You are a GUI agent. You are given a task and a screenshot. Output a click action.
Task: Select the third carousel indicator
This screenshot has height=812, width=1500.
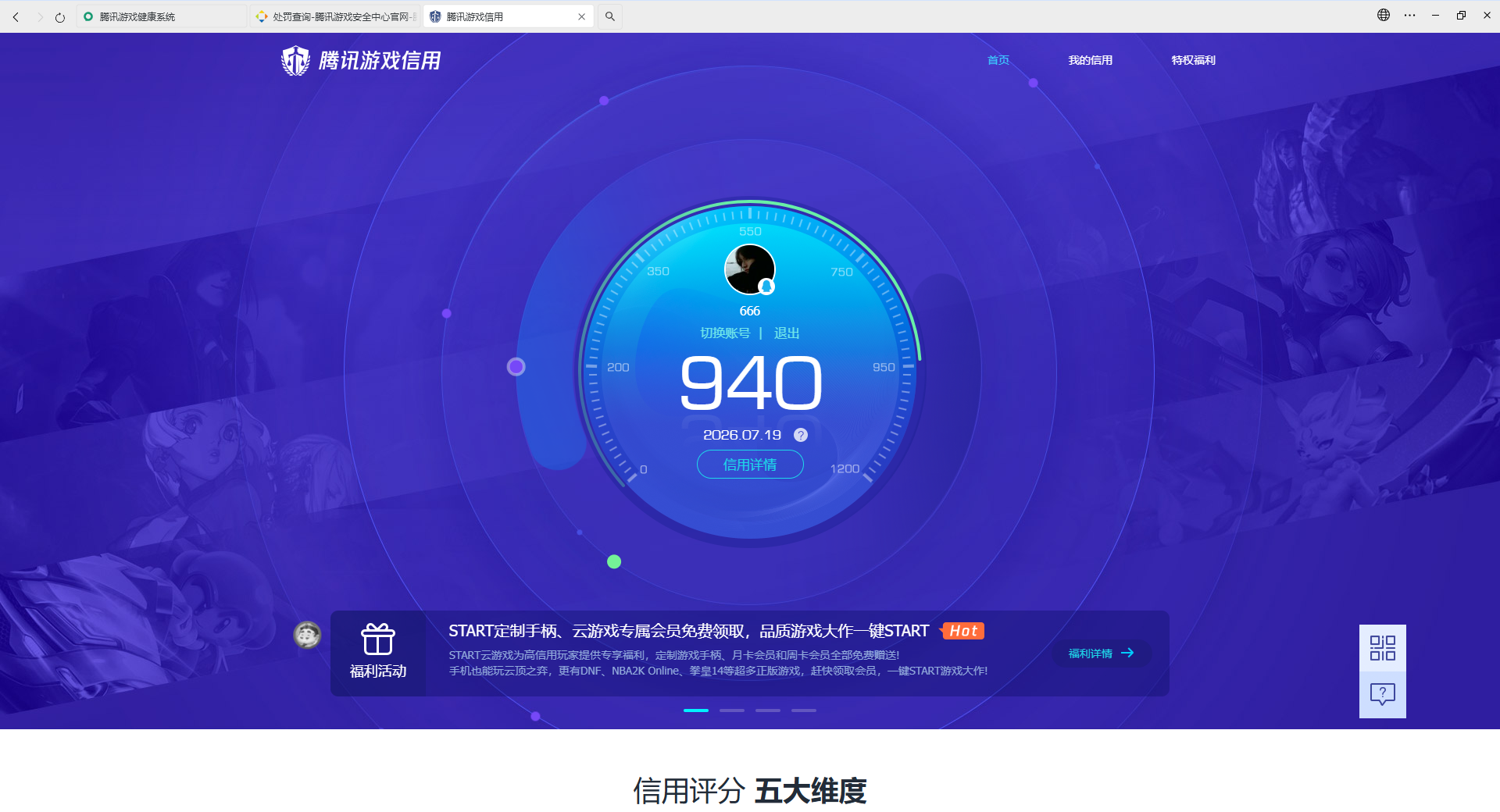coord(768,710)
